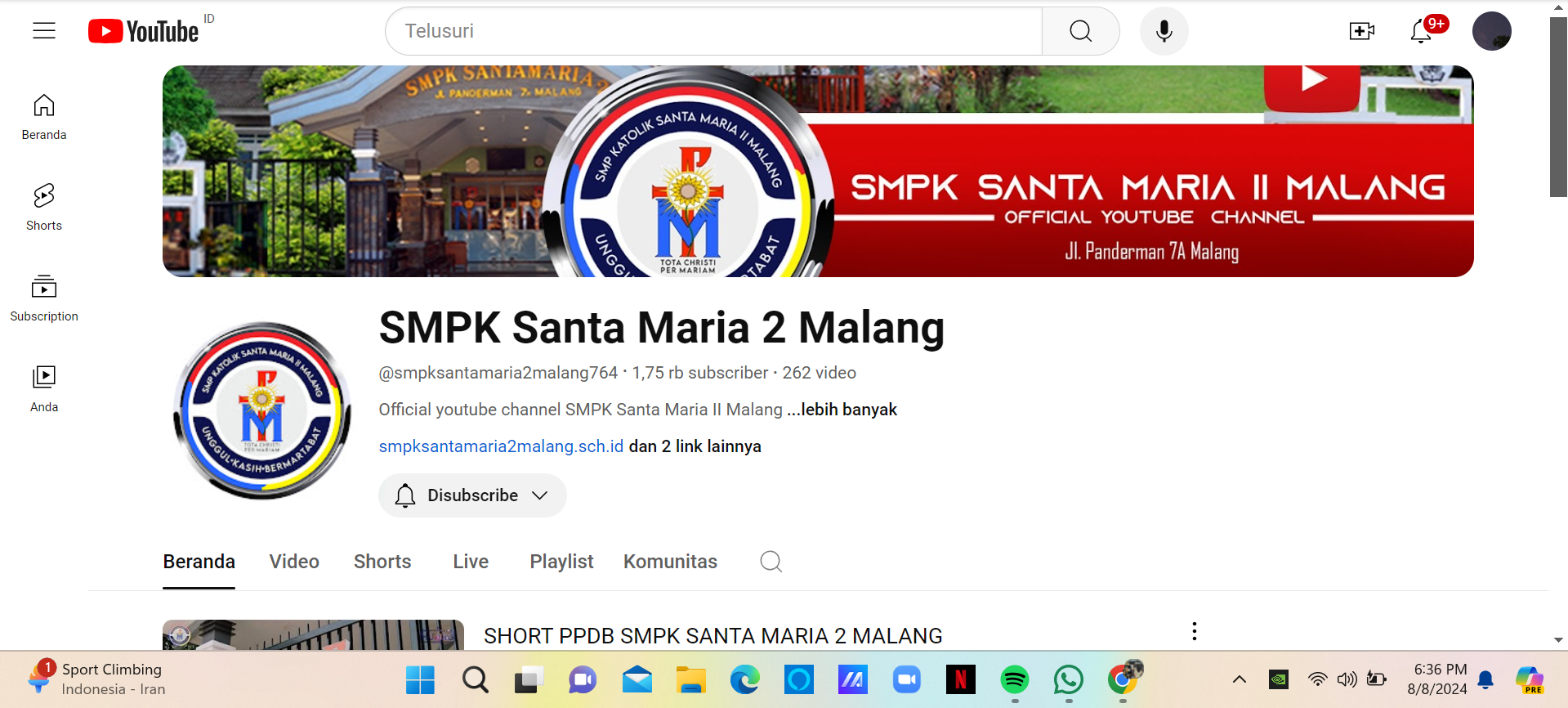
Task: Switch to the channel Shorts tab
Action: click(382, 562)
